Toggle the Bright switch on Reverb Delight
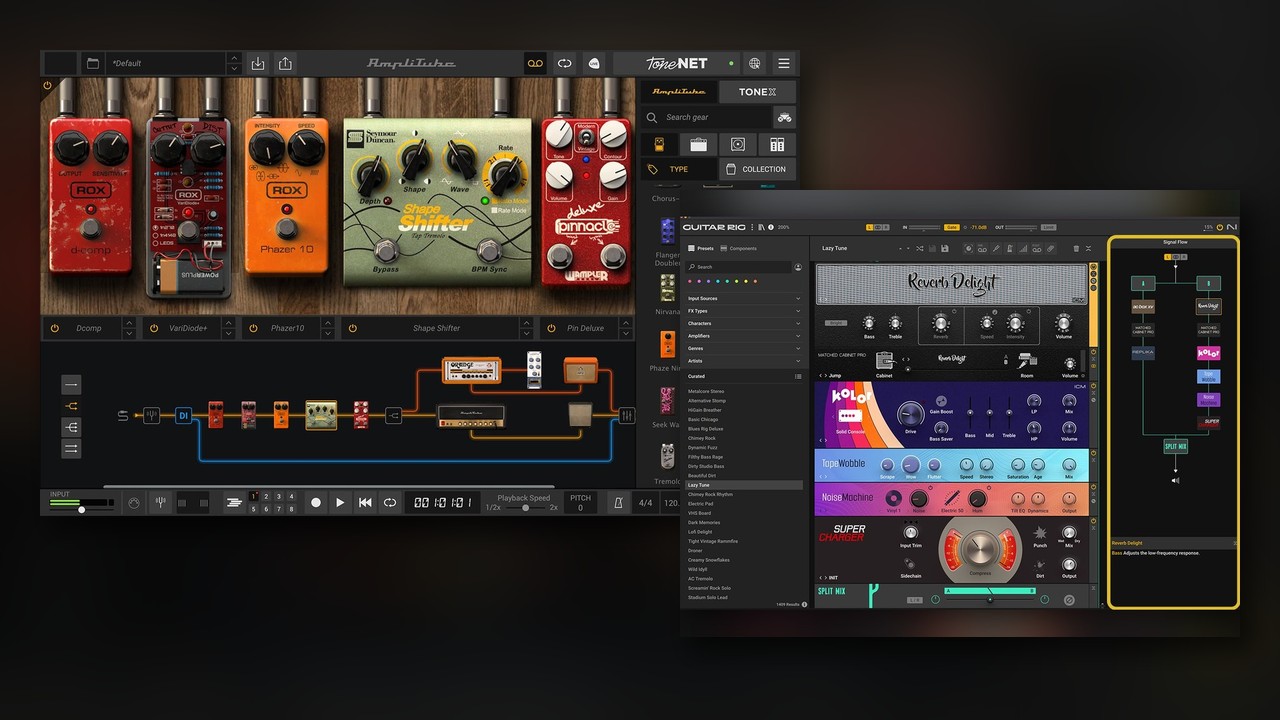Viewport: 1280px width, 720px height. (x=836, y=323)
